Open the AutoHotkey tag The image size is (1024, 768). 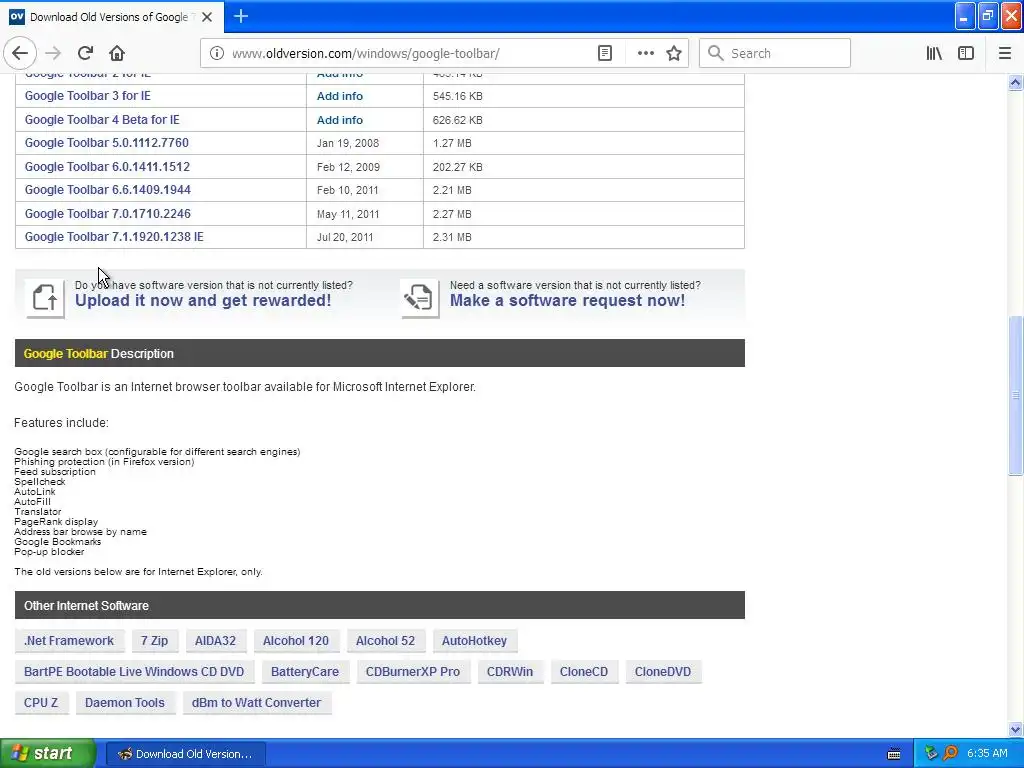474,641
